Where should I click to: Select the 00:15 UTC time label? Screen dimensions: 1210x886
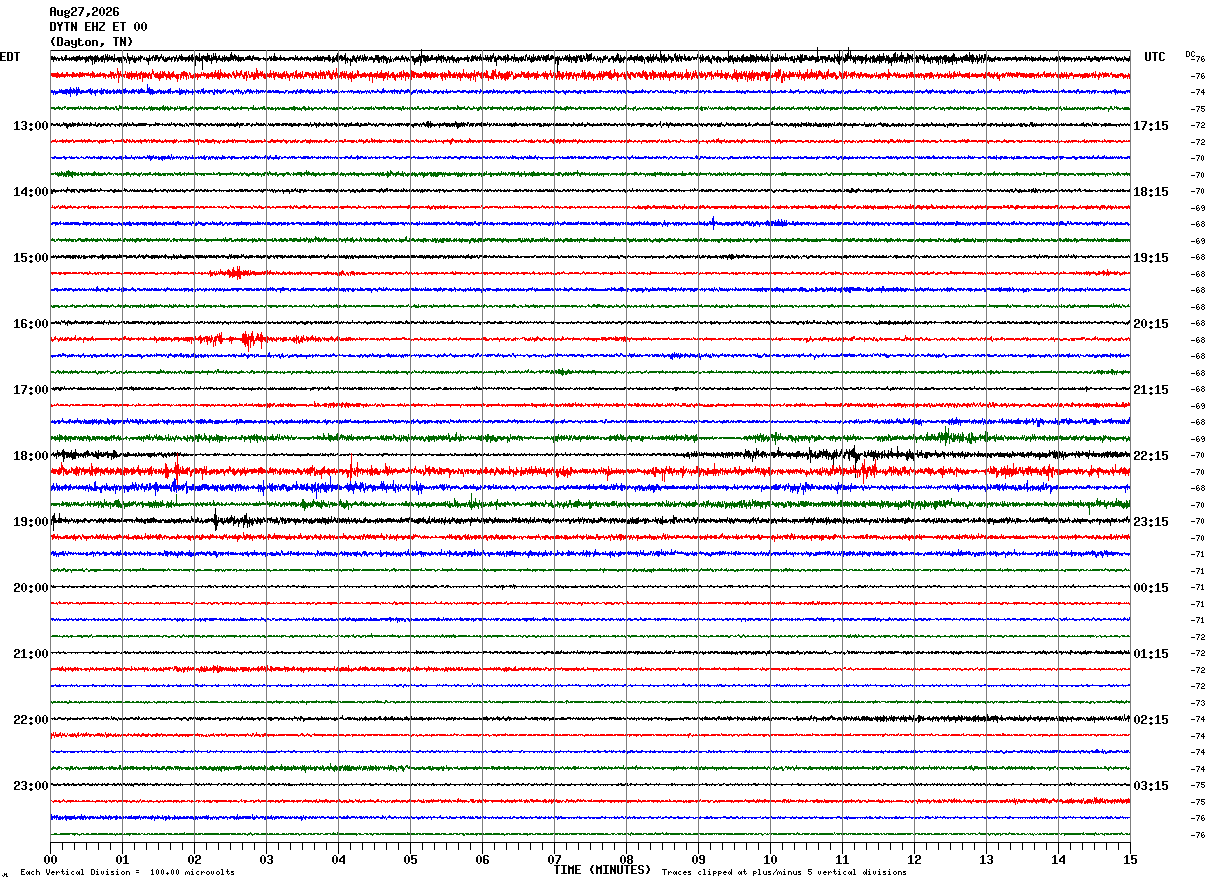pos(1151,588)
